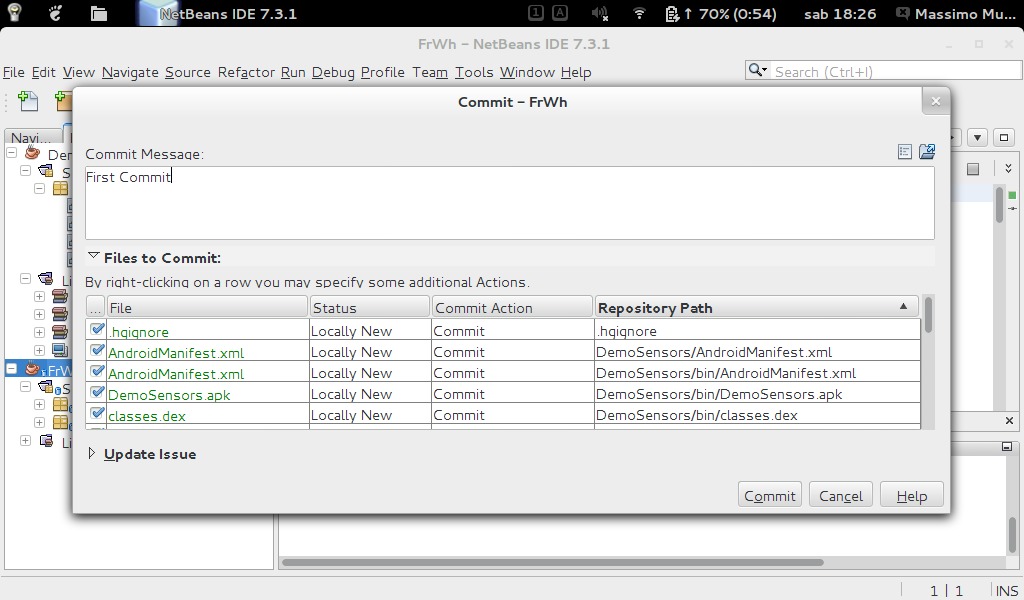The width and height of the screenshot is (1024, 600).
Task: Click the gray stop square in editor toolbar
Action: coord(973,169)
